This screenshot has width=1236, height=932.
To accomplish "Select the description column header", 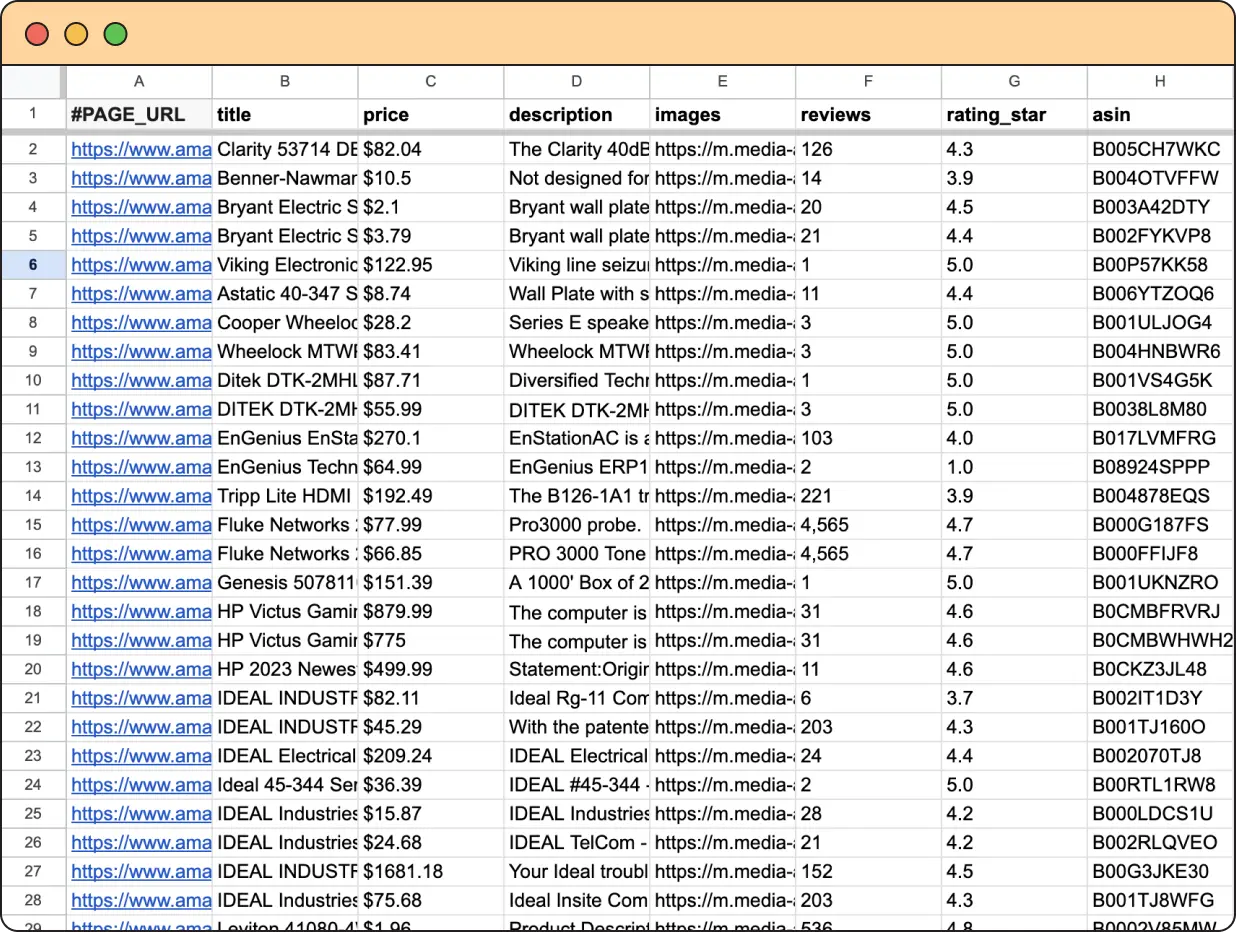I will point(576,81).
